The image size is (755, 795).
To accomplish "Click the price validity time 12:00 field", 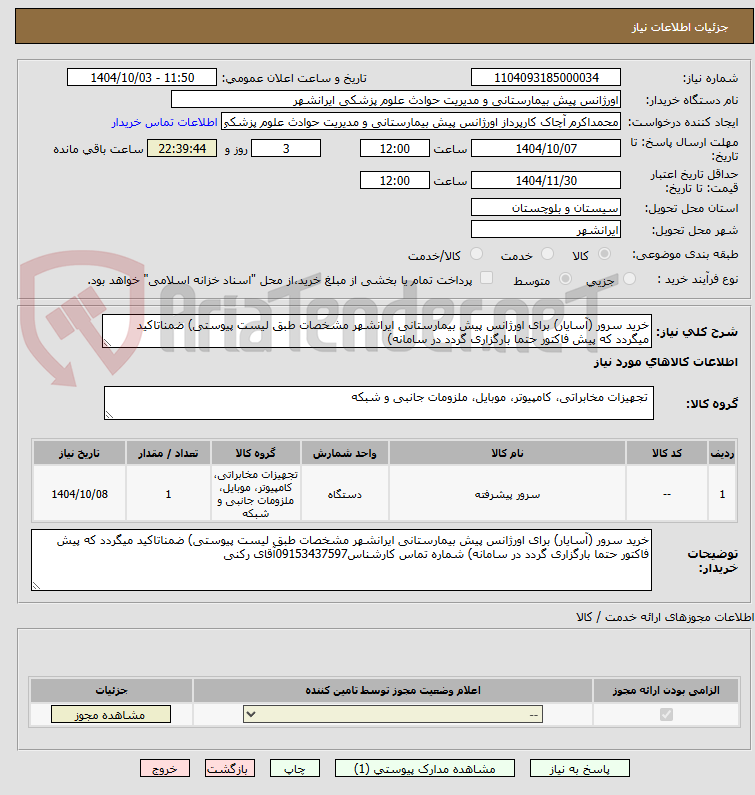I will pos(394,180).
